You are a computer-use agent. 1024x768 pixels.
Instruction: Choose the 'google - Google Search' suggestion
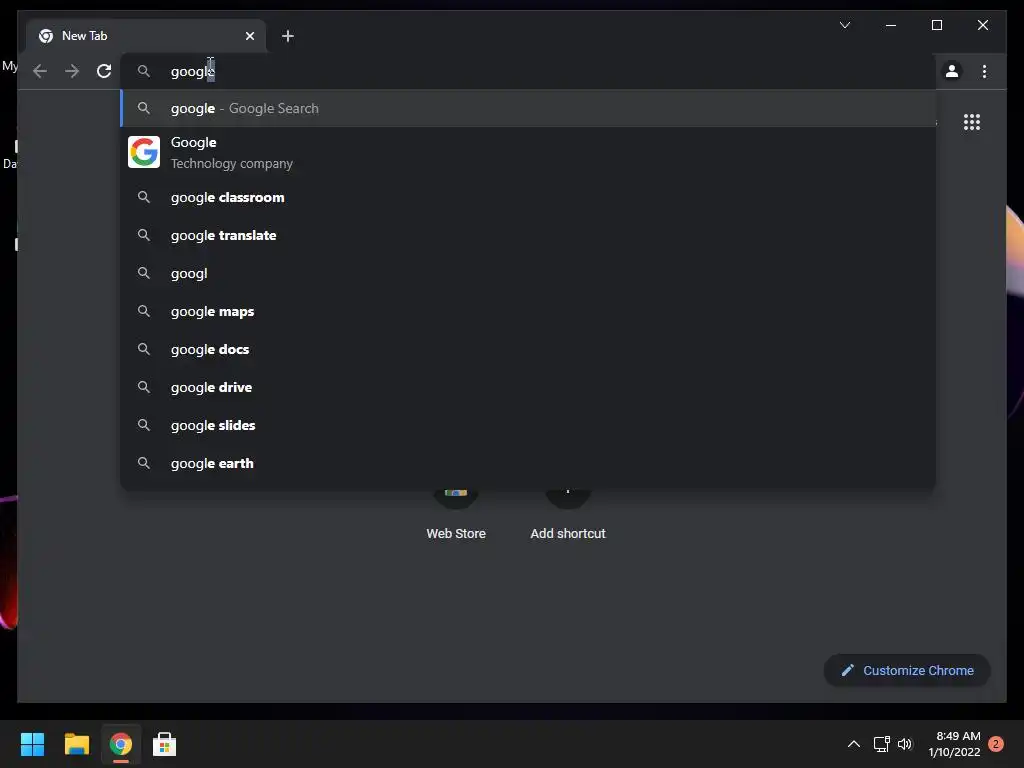[x=528, y=108]
